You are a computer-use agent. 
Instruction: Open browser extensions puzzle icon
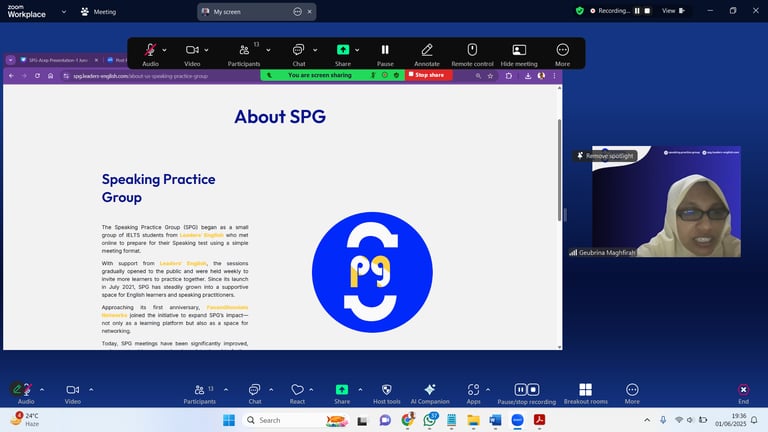pos(509,76)
